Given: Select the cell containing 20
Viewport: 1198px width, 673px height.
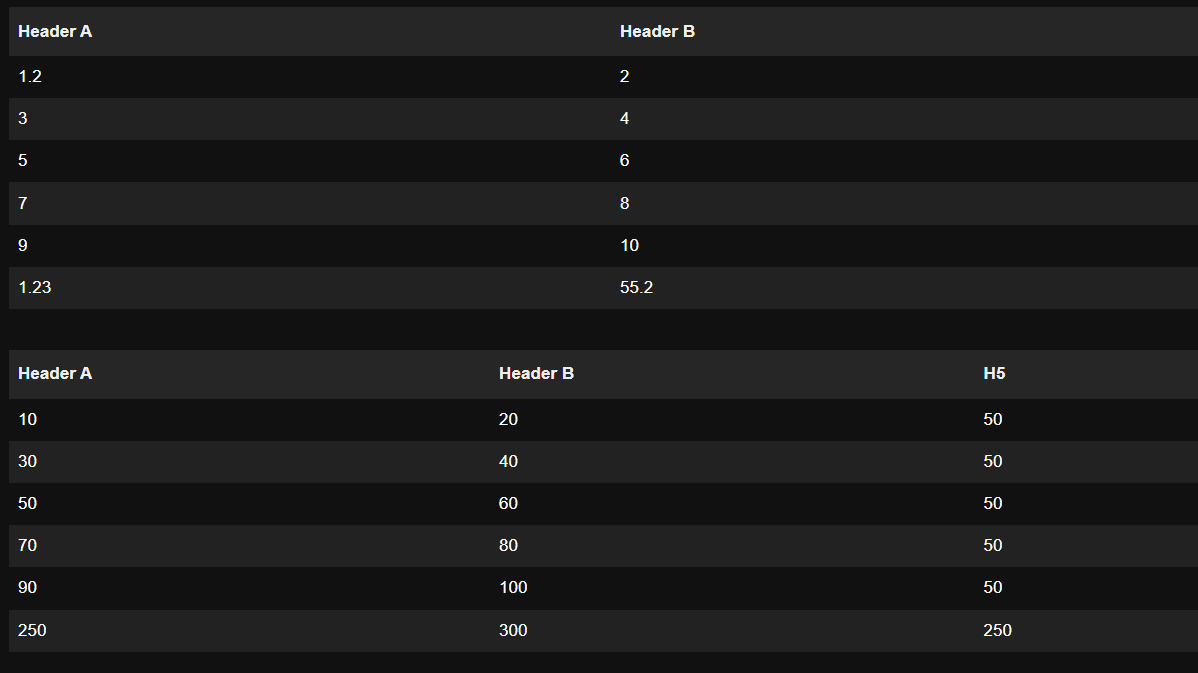Looking at the screenshot, I should coord(508,419).
